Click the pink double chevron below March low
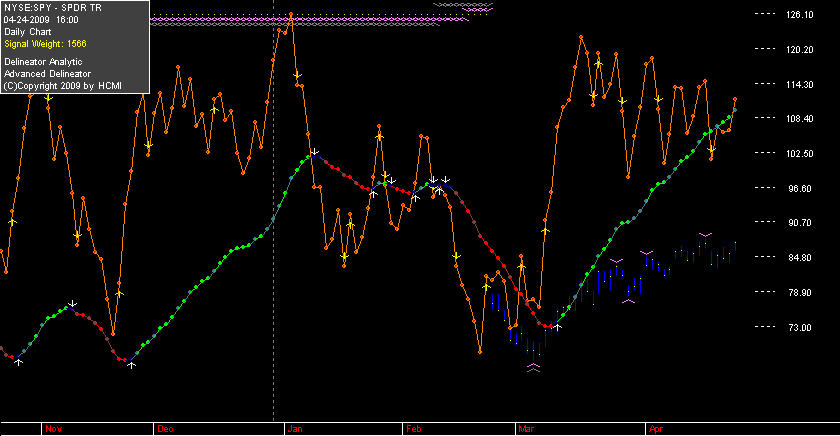840x436 pixels. (534, 367)
